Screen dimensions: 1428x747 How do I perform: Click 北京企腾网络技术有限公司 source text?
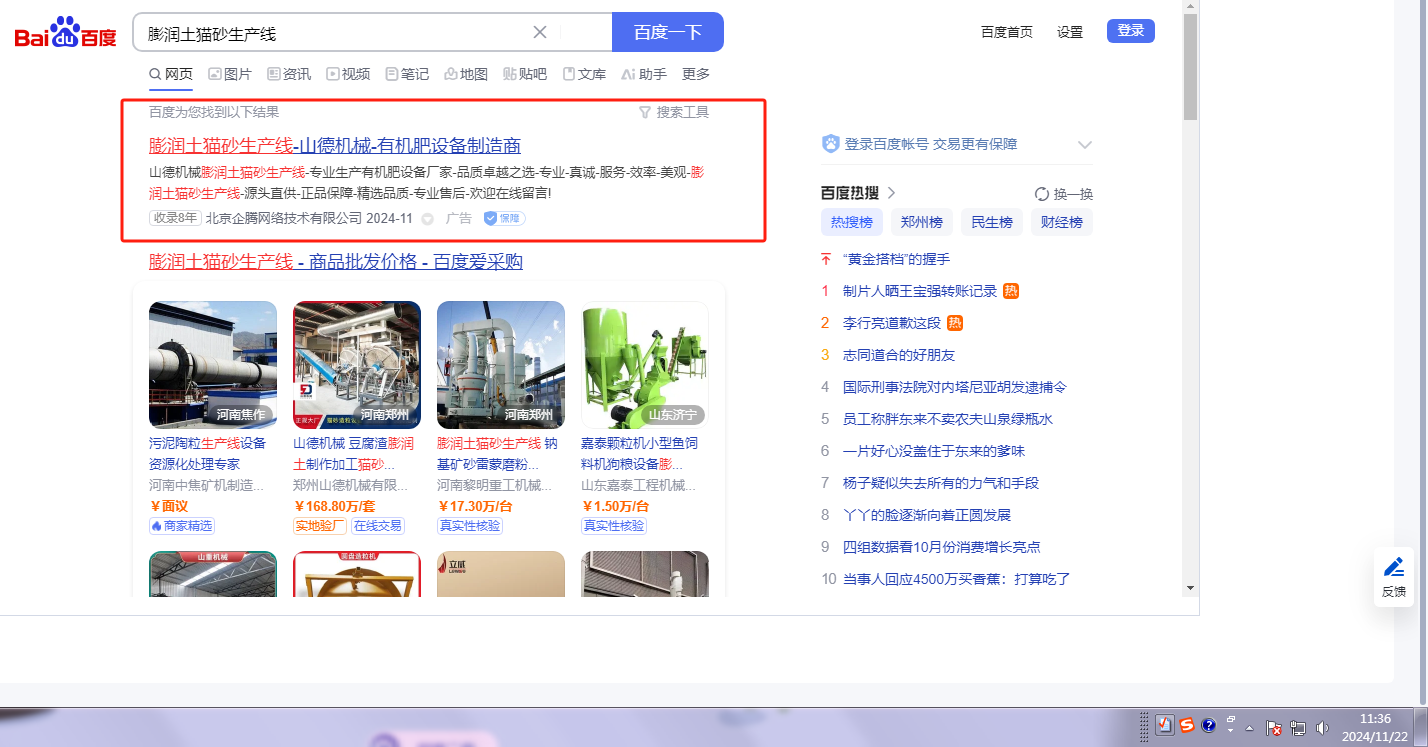pyautogui.click(x=284, y=218)
